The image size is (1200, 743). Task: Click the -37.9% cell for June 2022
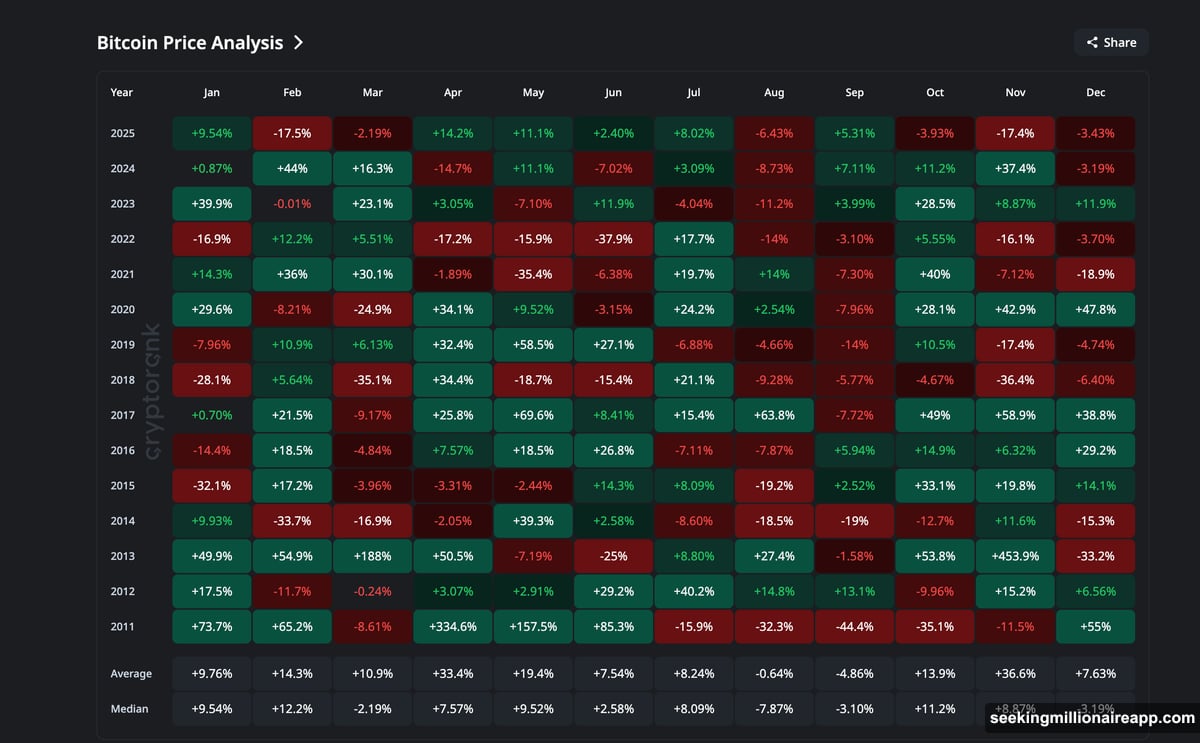click(613, 239)
